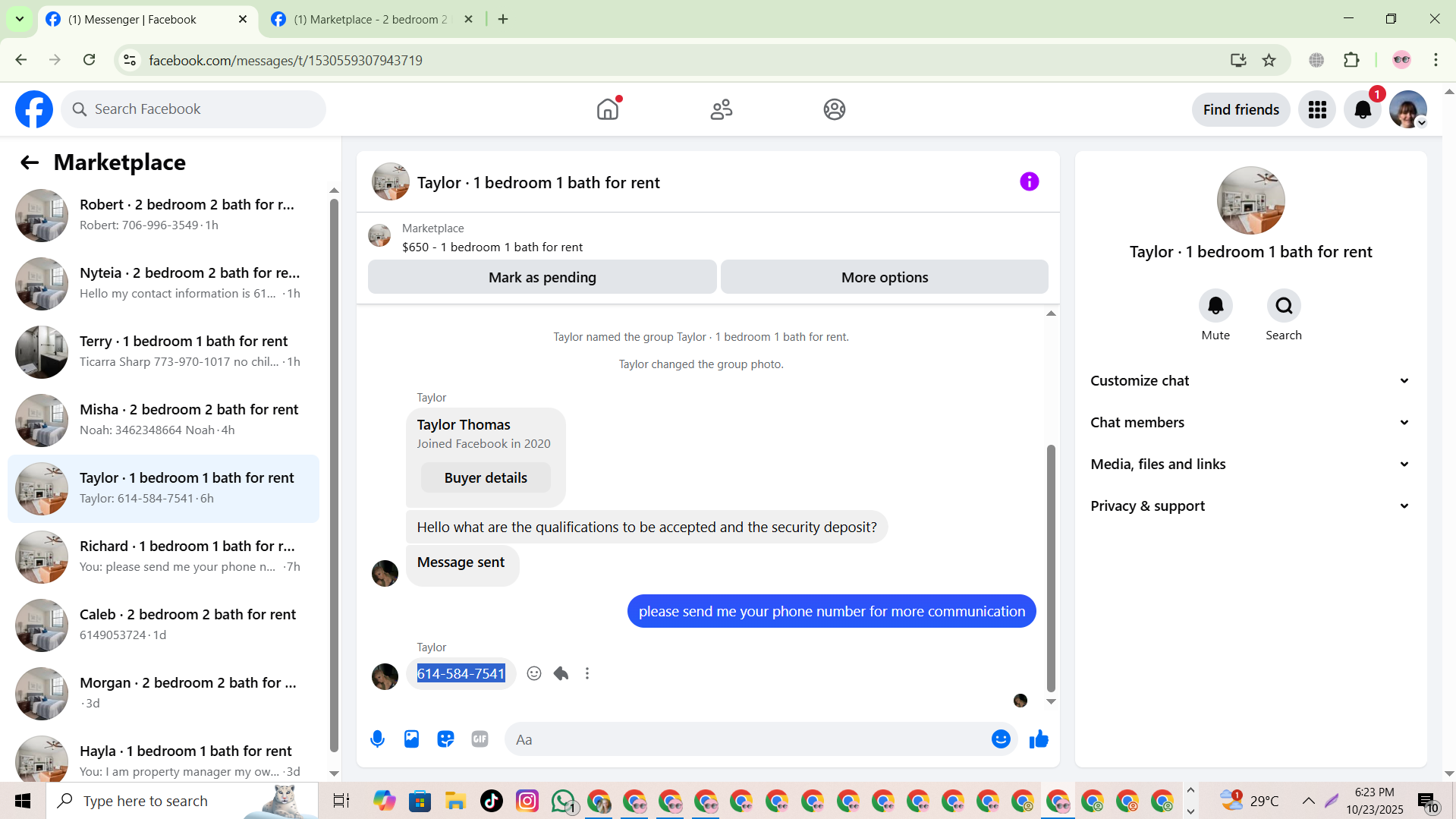Switch to the Marketplace - 2 bedroom tab
This screenshot has height=819, width=1456.
point(370,20)
